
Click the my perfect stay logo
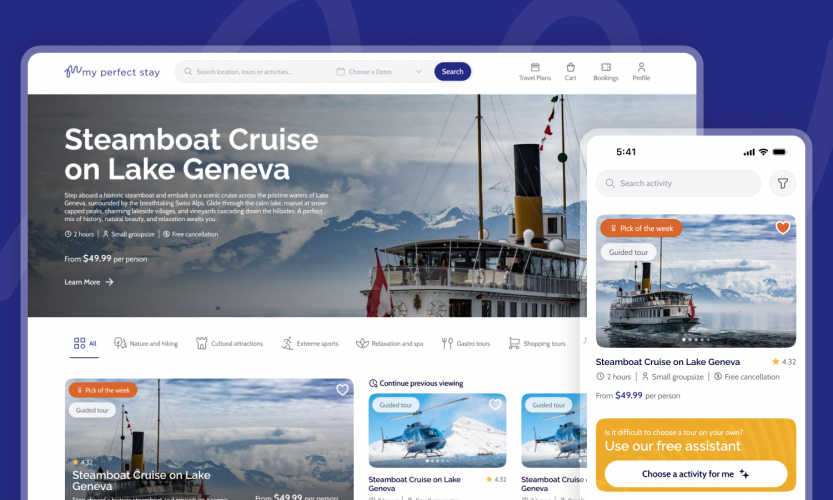112,71
